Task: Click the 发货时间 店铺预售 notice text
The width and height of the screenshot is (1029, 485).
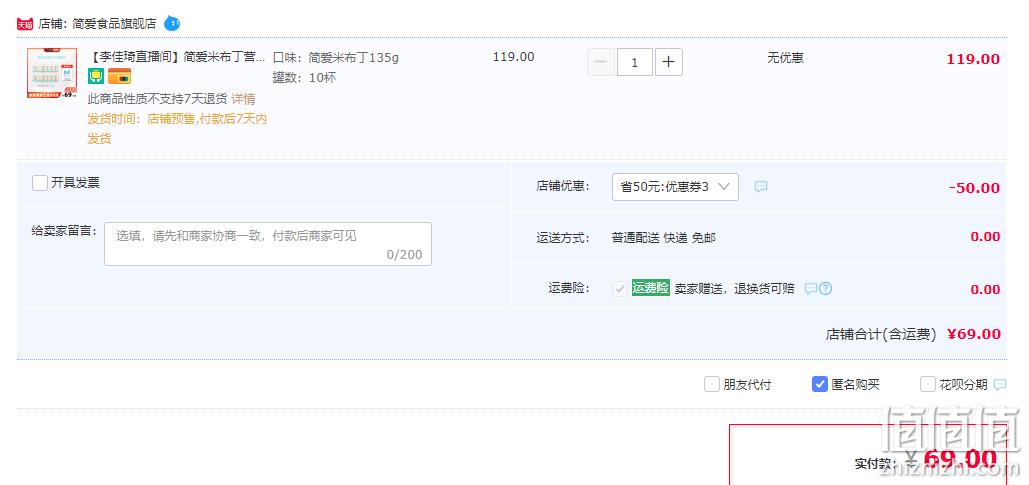Action: point(177,129)
